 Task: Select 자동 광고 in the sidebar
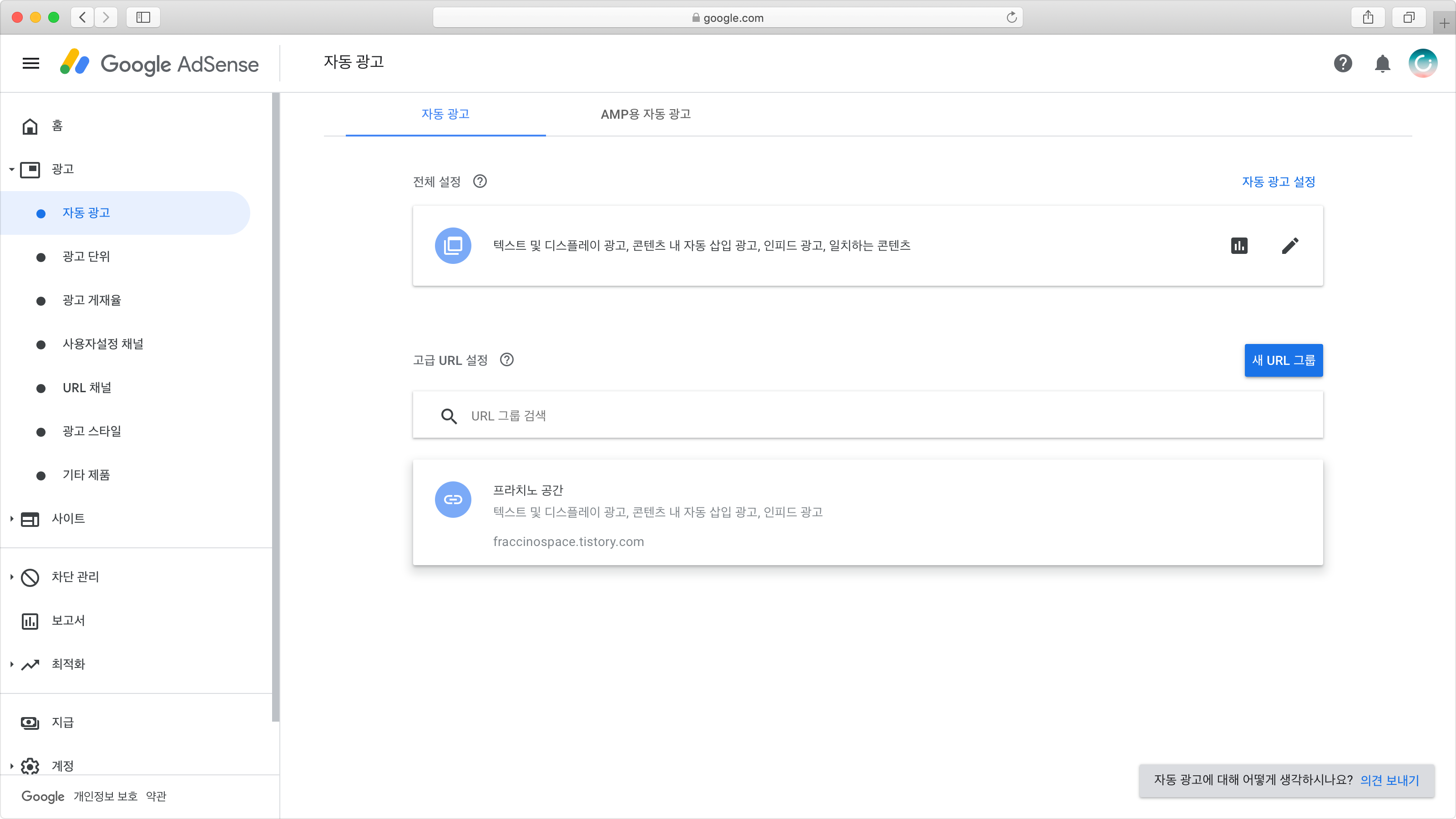point(125,213)
